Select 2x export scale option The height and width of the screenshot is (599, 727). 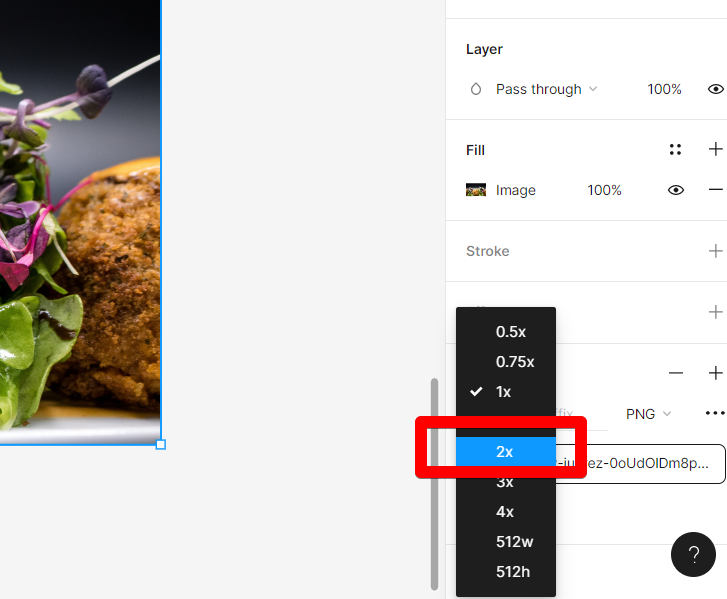(506, 451)
